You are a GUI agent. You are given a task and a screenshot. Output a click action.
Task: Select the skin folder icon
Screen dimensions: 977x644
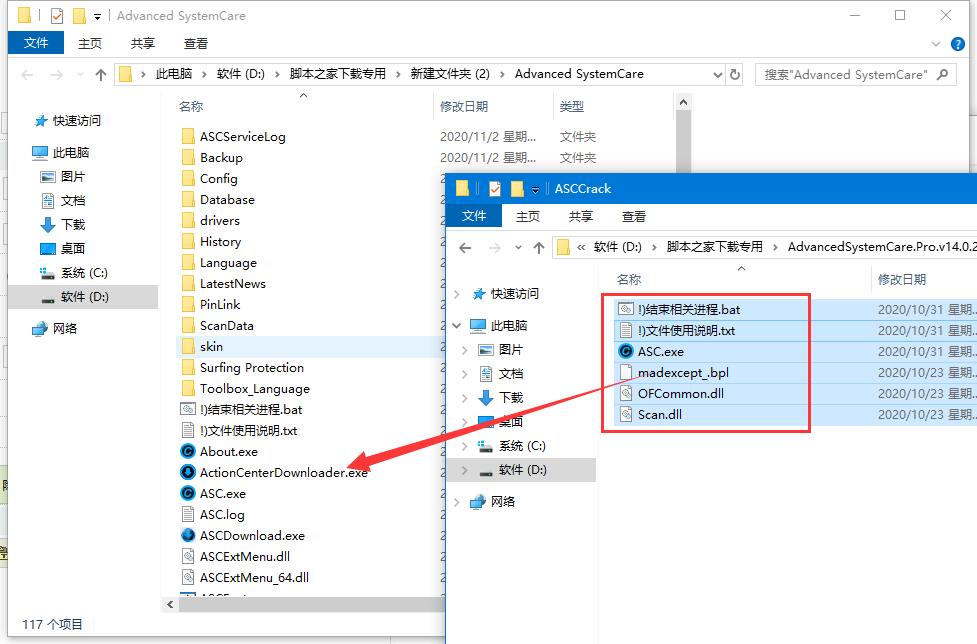[188, 346]
